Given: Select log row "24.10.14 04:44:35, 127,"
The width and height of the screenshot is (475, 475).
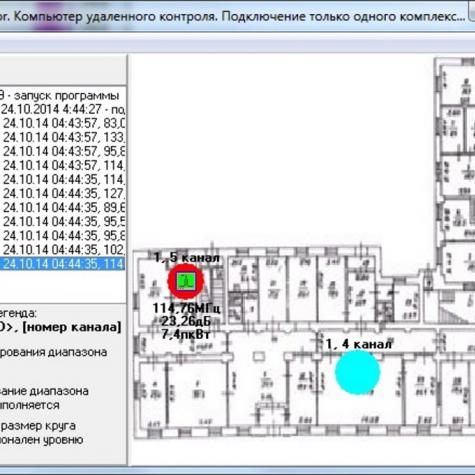Looking at the screenshot, I should click(x=63, y=193).
